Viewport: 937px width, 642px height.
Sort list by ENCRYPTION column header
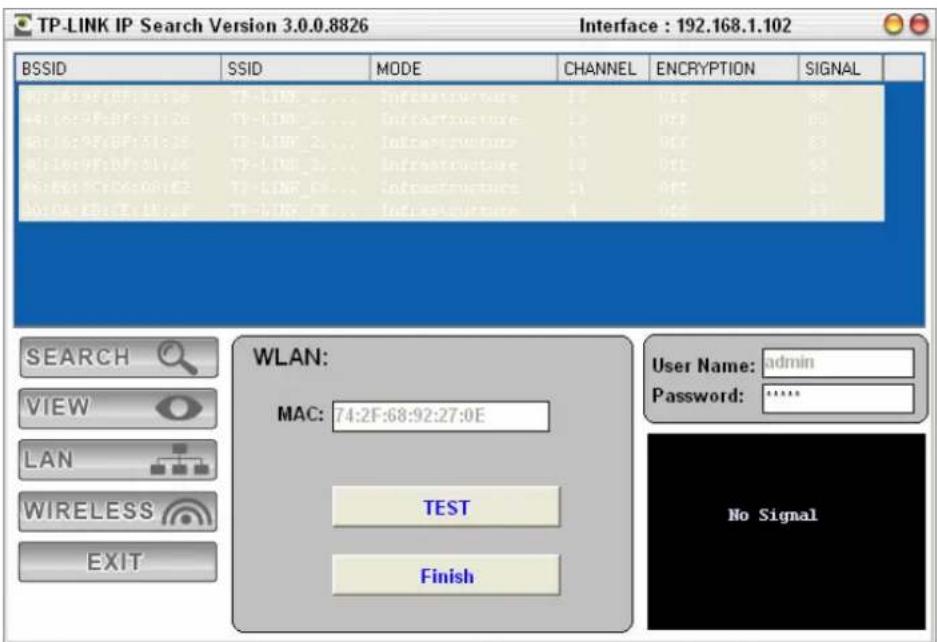click(724, 69)
